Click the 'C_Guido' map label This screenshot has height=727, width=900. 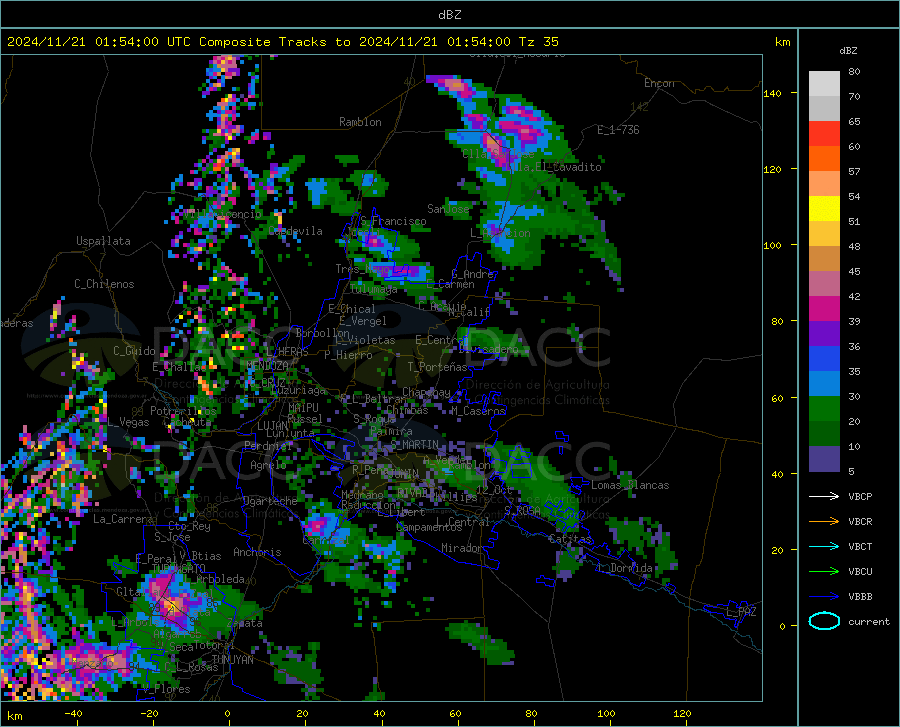pyautogui.click(x=134, y=351)
